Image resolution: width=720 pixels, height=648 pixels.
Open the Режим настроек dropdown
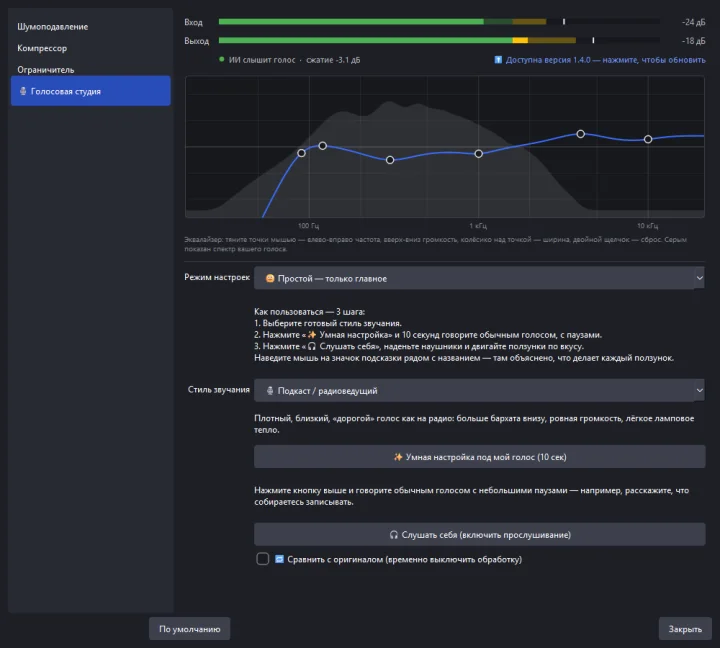[x=479, y=278]
